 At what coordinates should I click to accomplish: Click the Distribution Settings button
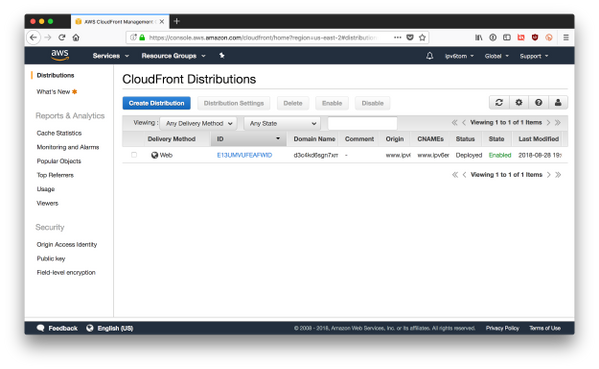tap(234, 103)
